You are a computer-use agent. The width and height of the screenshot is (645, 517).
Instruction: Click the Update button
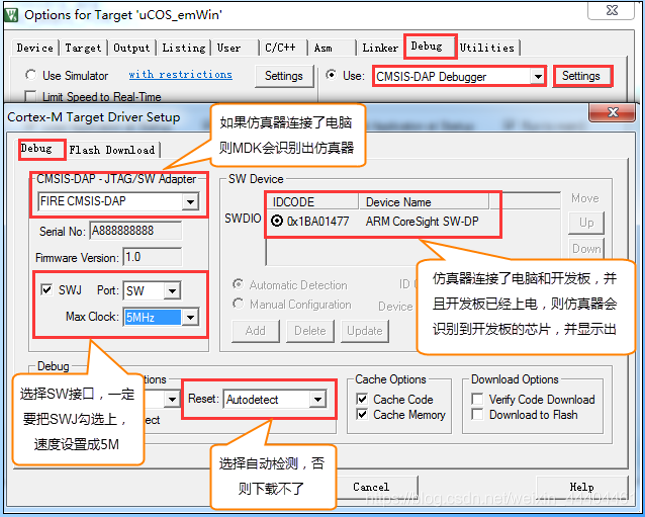pos(365,331)
